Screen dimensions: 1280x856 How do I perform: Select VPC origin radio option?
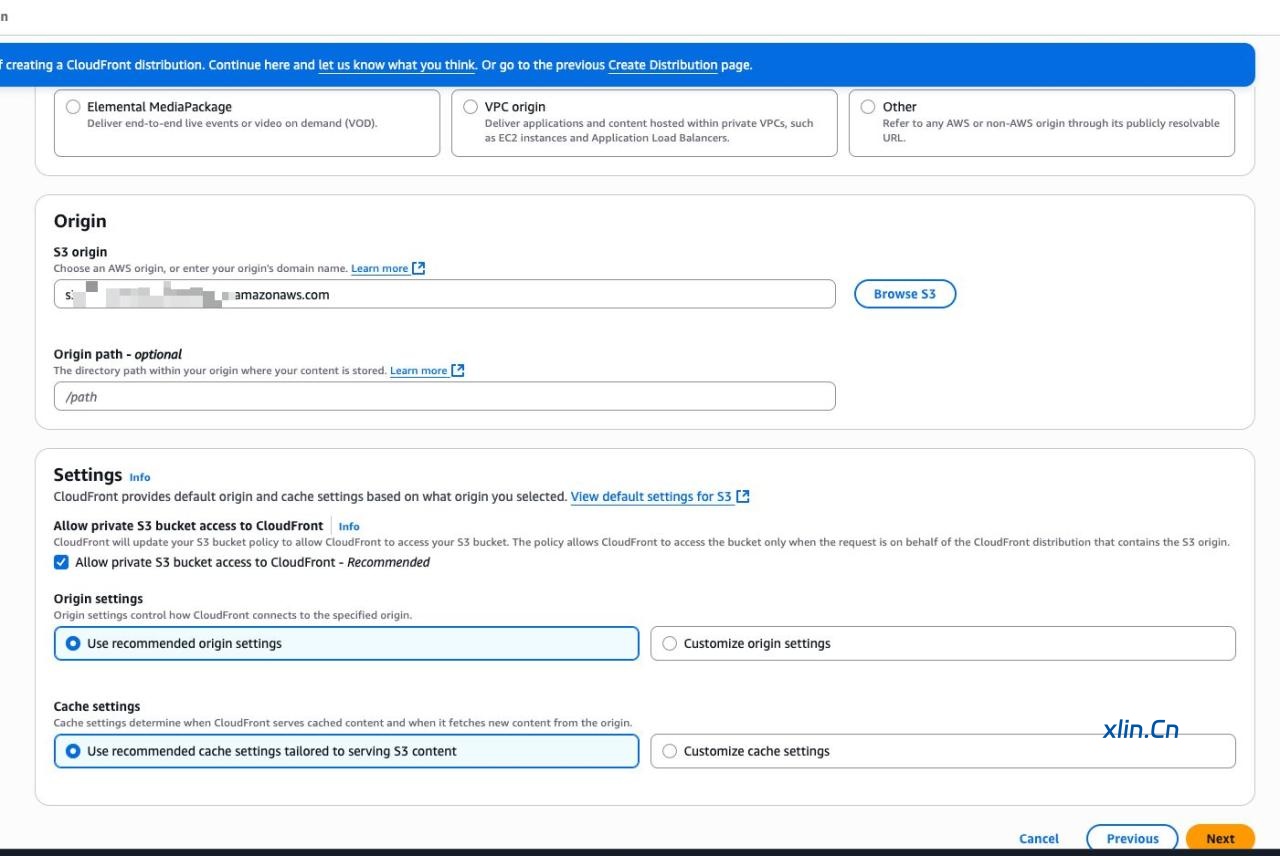pyautogui.click(x=471, y=107)
